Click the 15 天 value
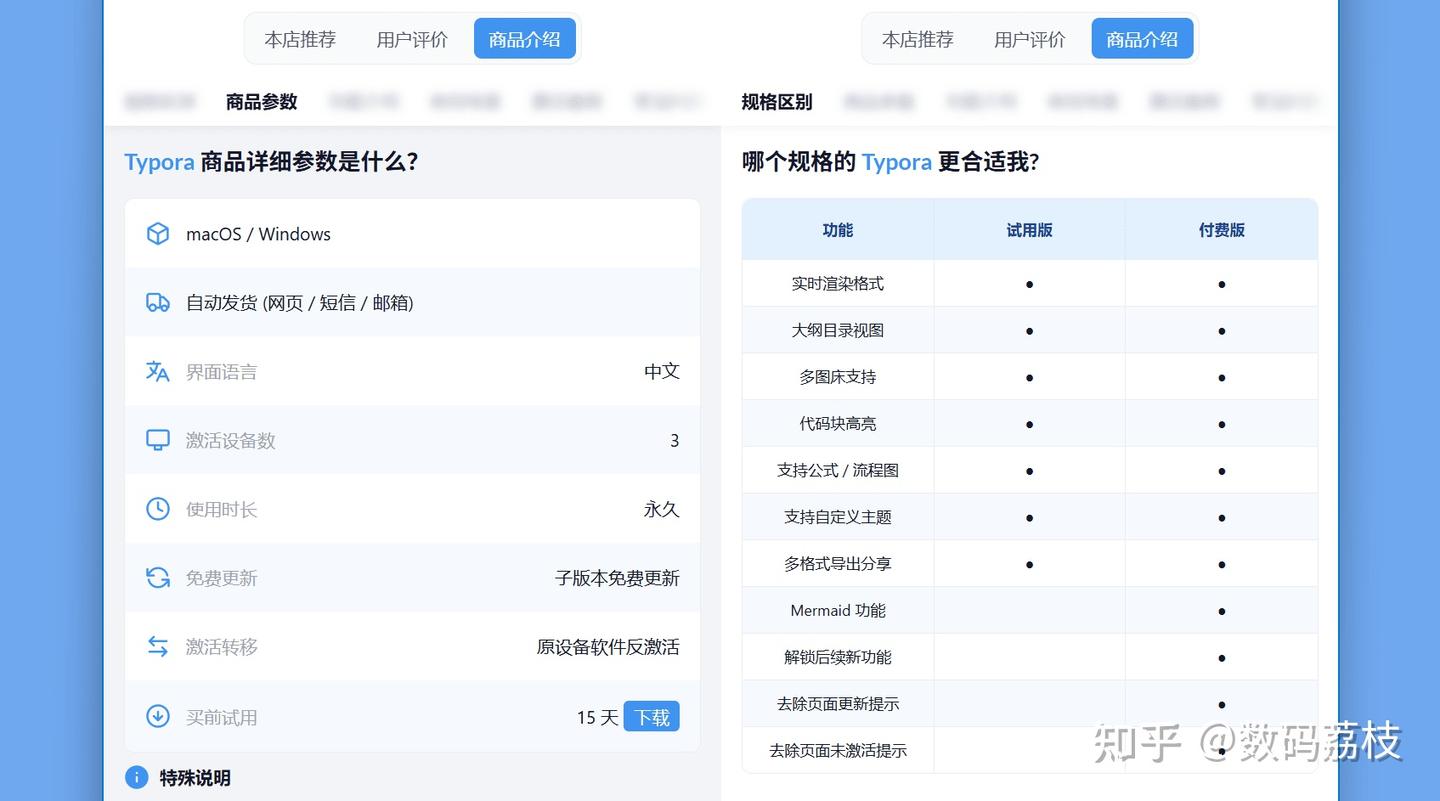1440x801 pixels. (x=598, y=717)
